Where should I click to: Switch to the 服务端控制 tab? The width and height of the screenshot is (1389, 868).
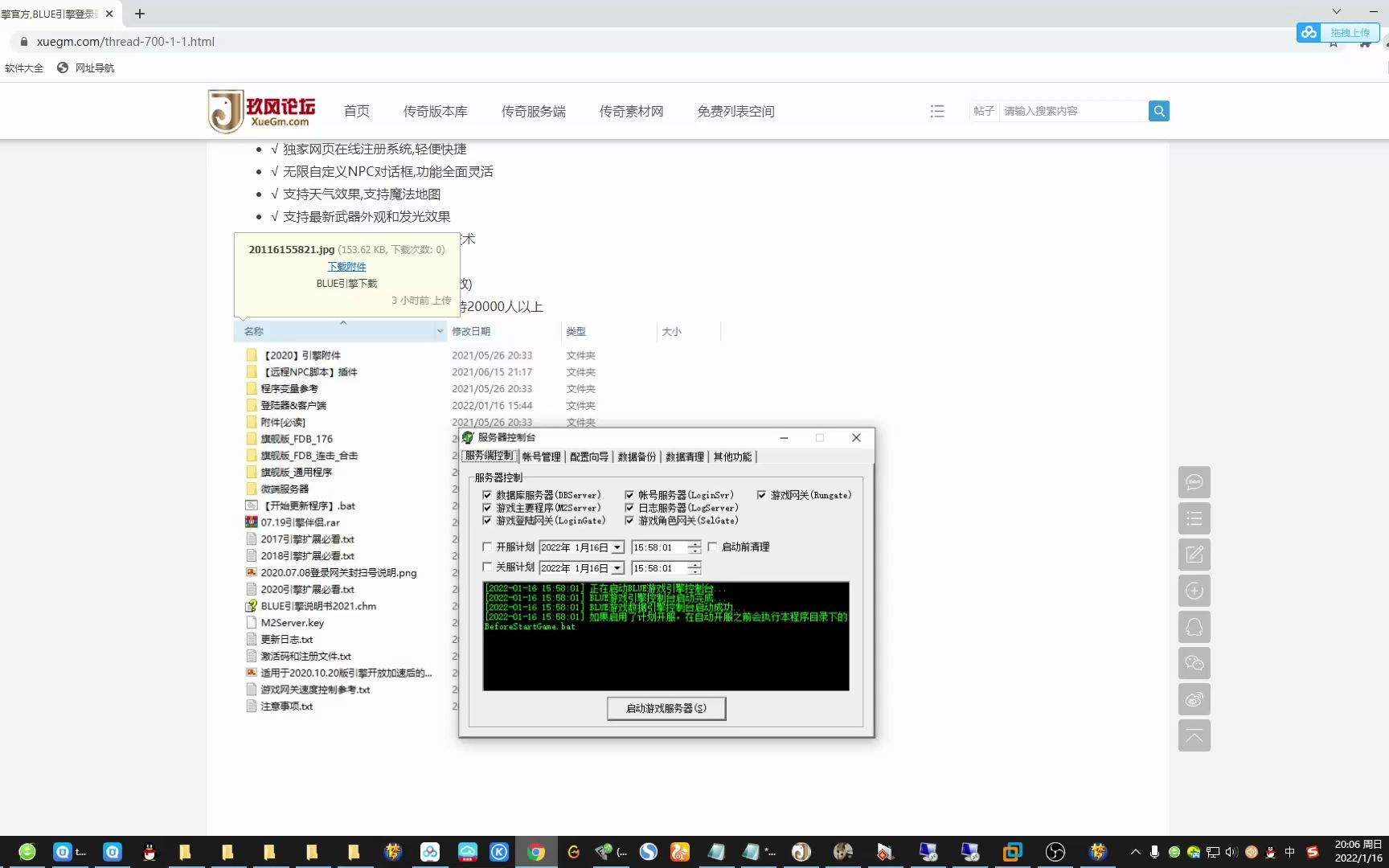tap(489, 456)
